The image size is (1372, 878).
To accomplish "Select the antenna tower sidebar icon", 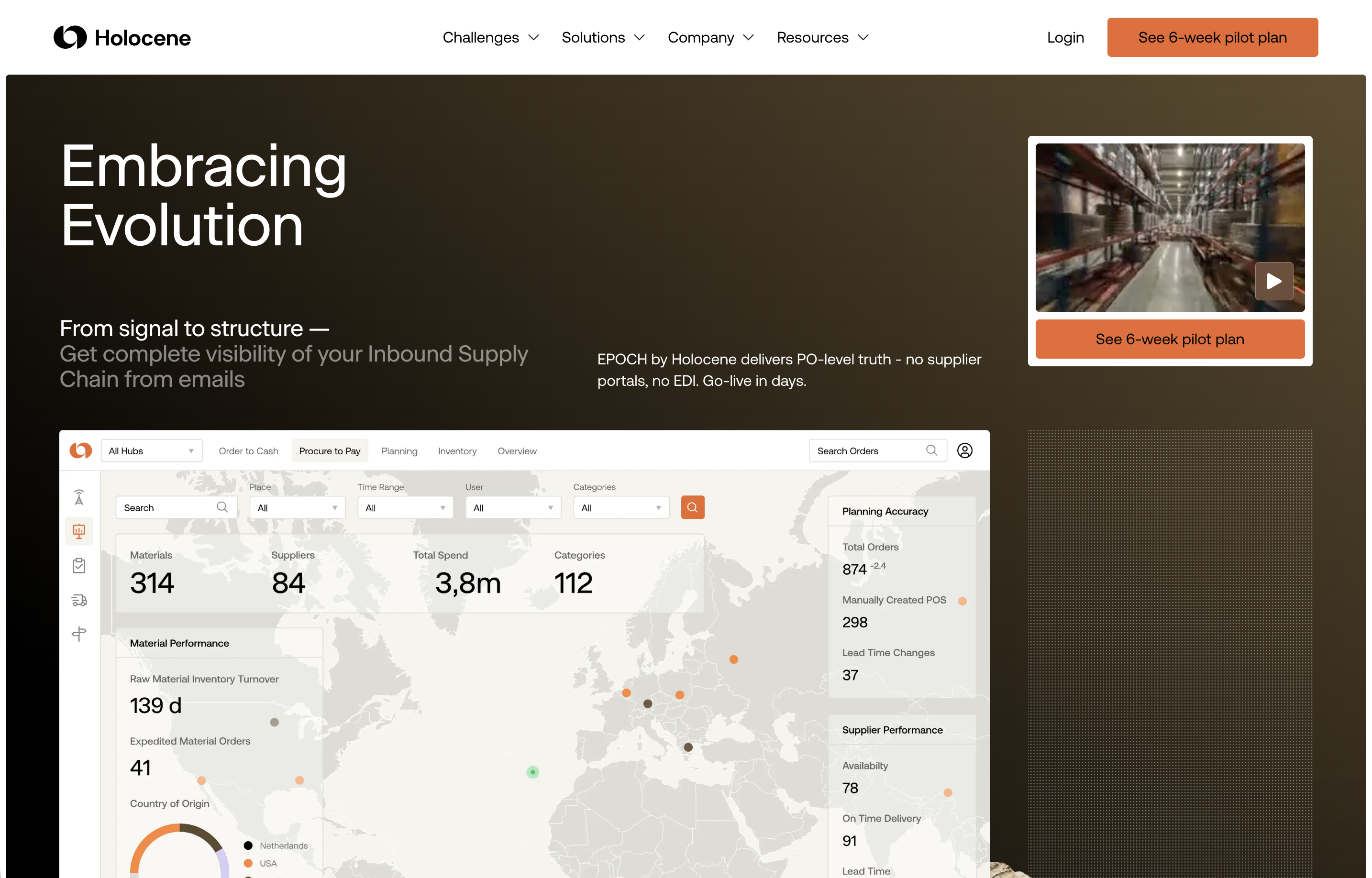I will [x=79, y=497].
